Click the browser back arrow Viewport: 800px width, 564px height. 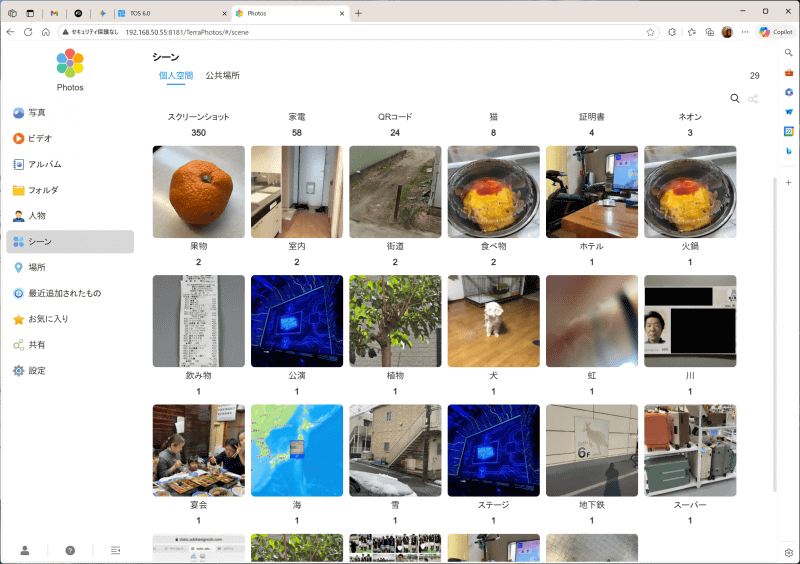(x=11, y=32)
